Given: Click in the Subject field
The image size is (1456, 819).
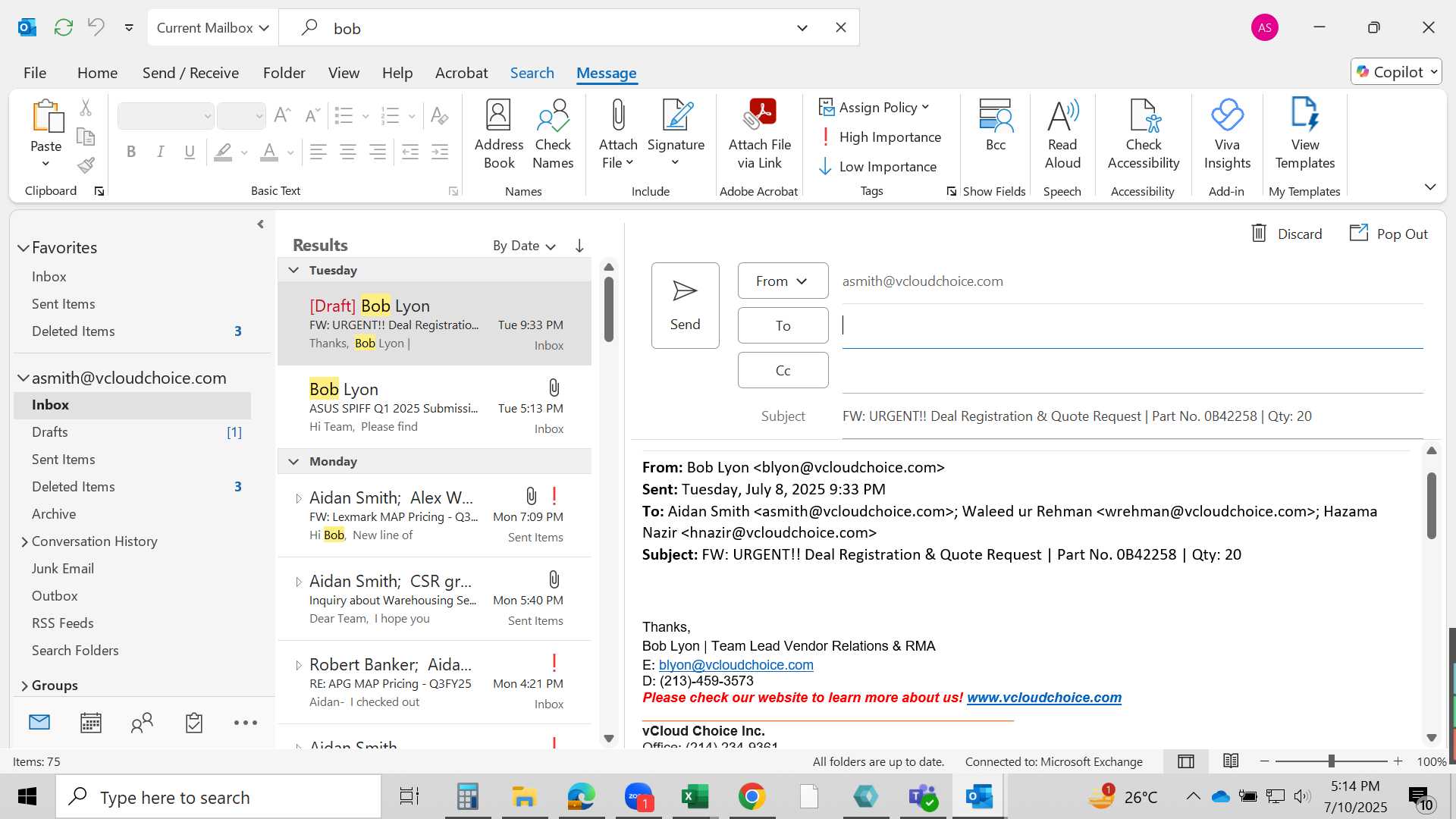Looking at the screenshot, I should click(x=1132, y=416).
